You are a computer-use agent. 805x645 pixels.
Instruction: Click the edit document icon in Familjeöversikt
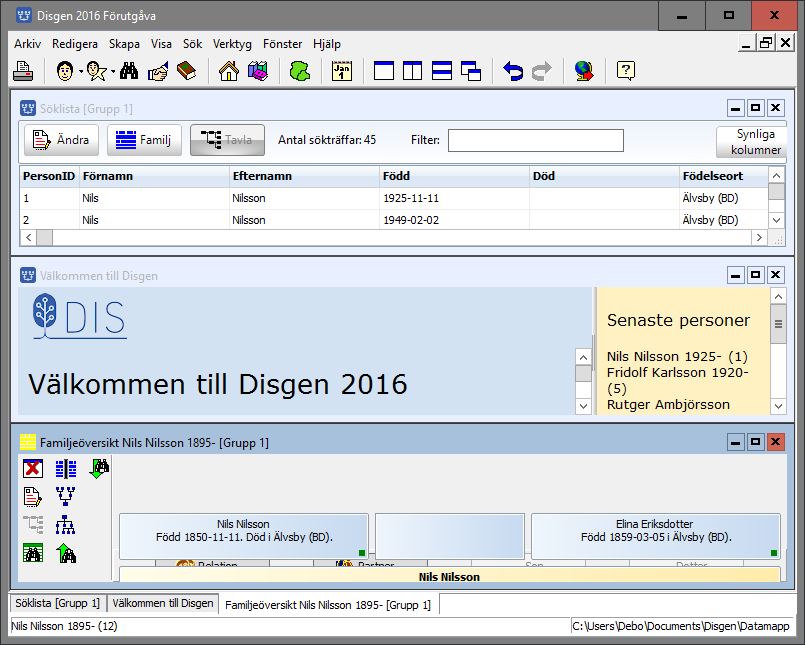click(33, 497)
